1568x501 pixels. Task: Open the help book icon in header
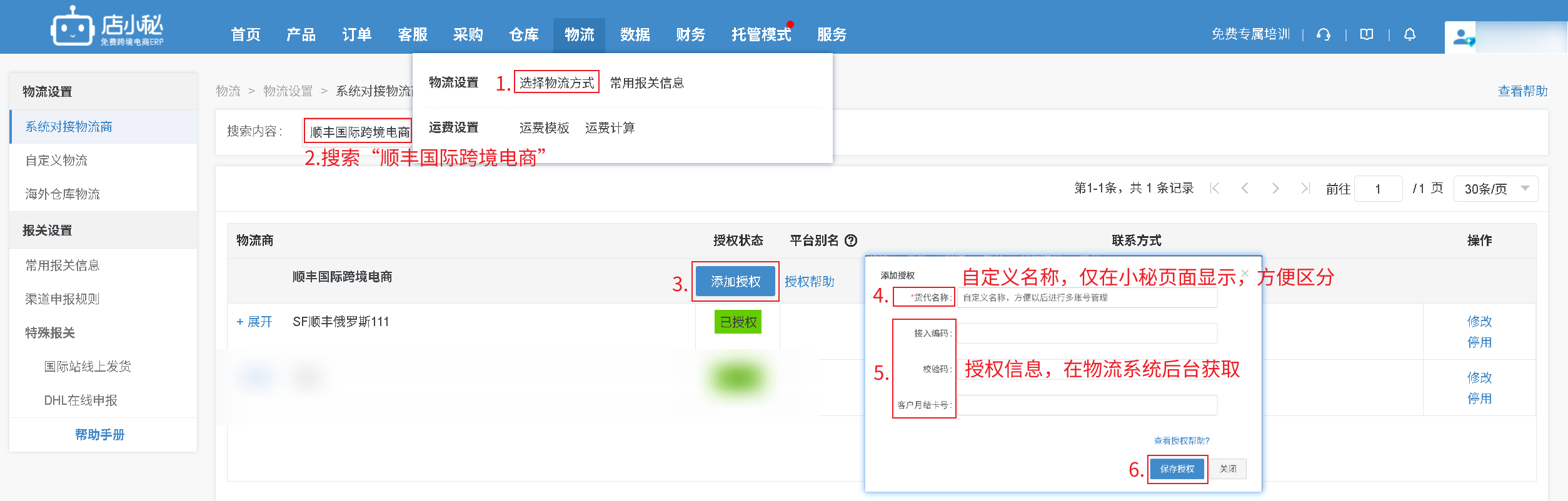point(1367,34)
